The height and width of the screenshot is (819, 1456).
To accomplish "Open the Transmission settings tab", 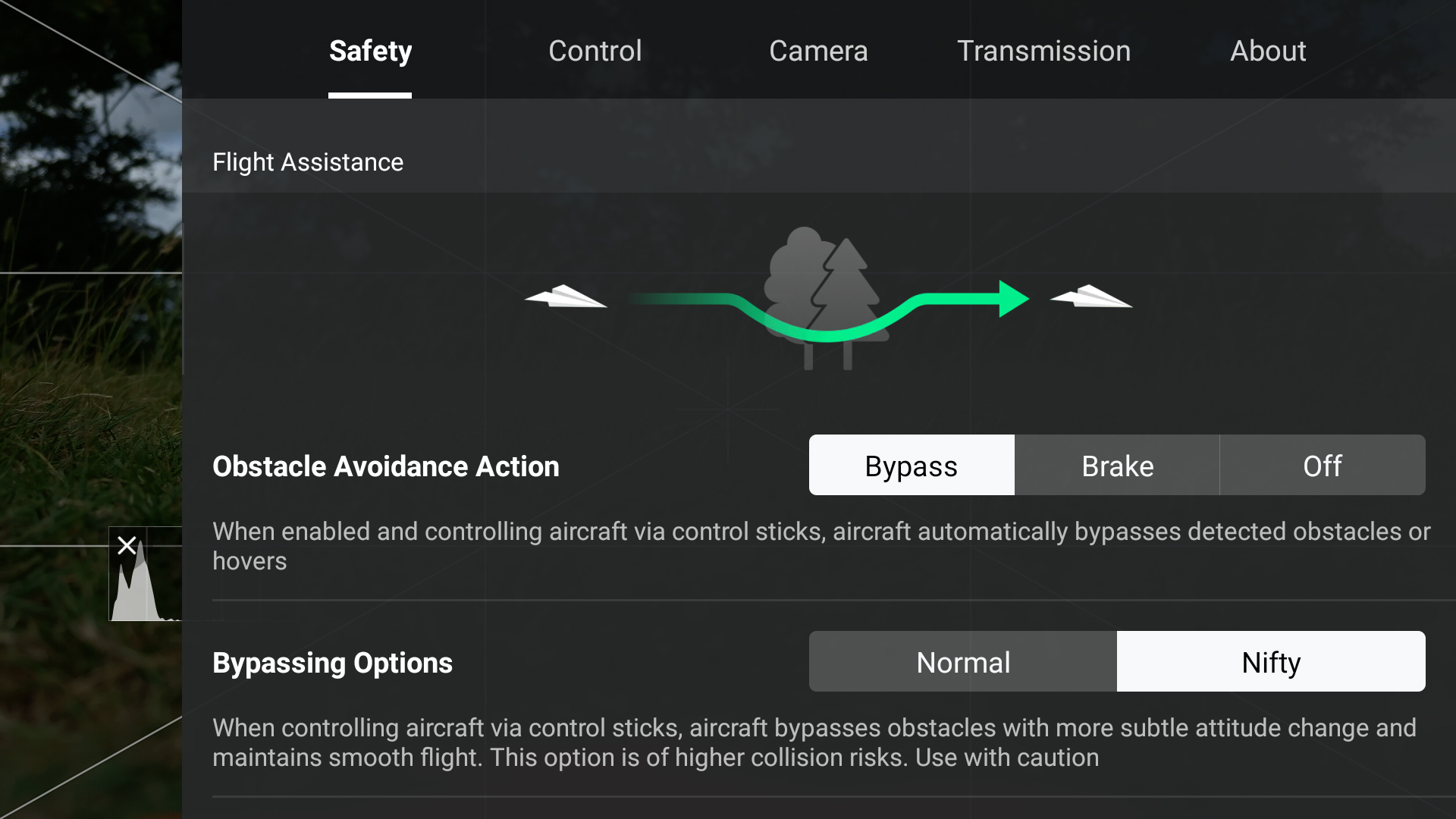I will 1044,51.
